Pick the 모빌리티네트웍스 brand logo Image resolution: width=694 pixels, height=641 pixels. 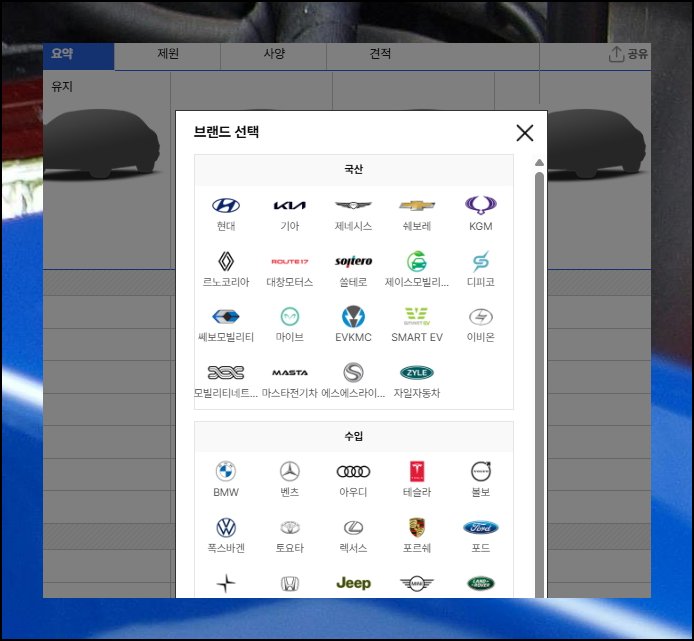[x=226, y=372]
